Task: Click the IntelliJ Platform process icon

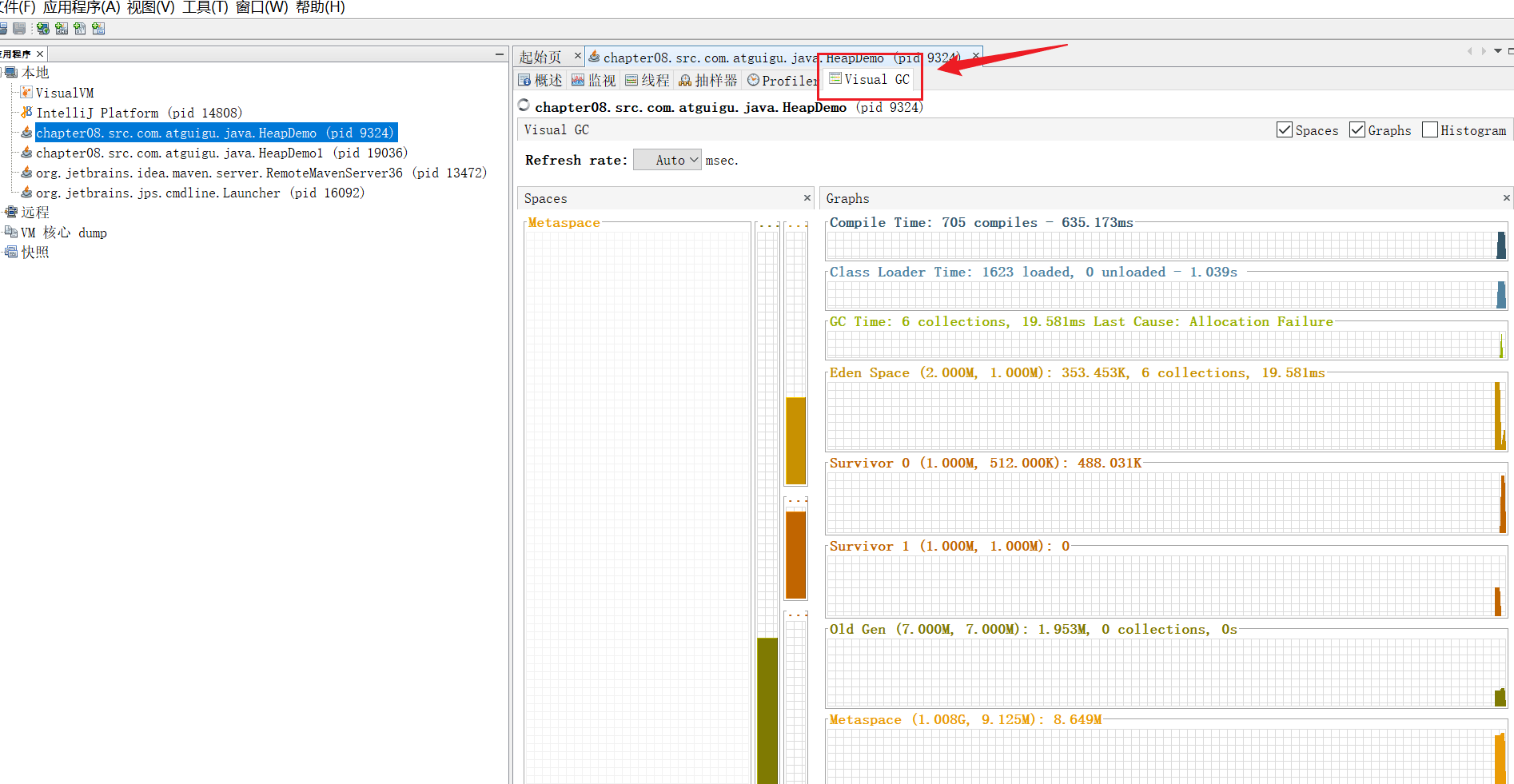Action: point(26,113)
